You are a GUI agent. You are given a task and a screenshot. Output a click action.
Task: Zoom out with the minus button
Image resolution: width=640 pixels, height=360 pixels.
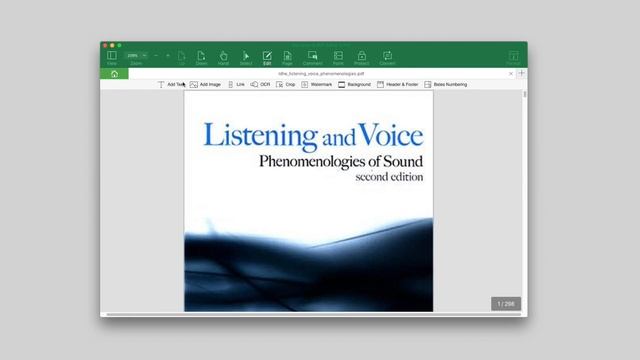pos(156,56)
